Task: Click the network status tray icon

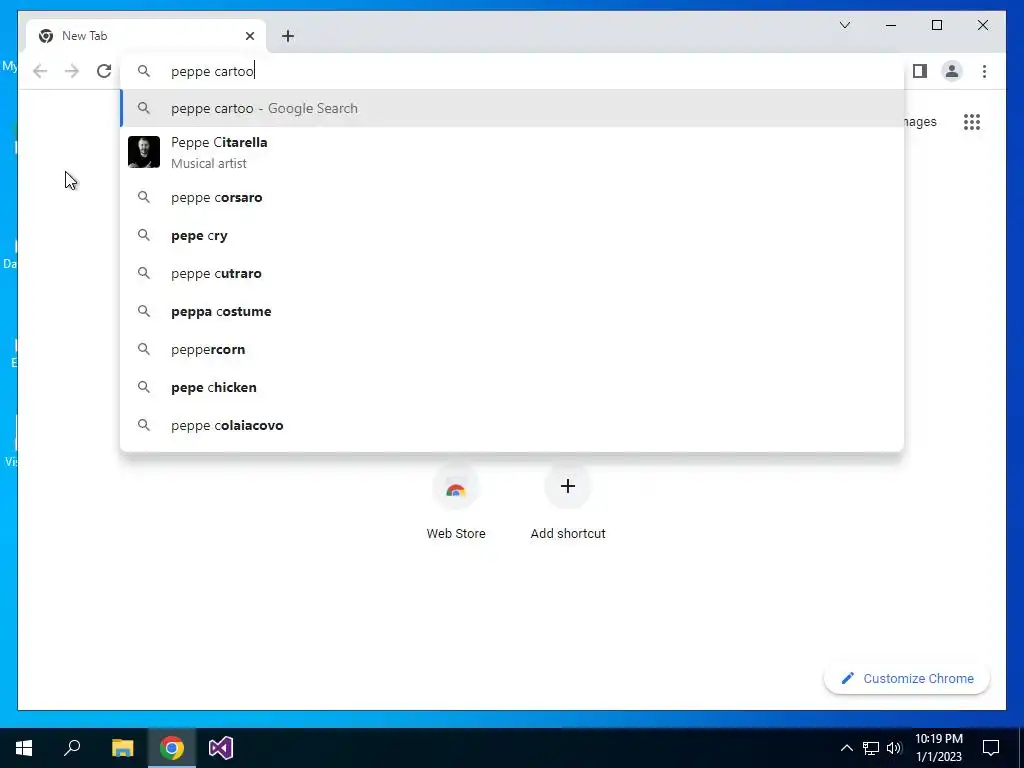Action: pyautogui.click(x=871, y=748)
